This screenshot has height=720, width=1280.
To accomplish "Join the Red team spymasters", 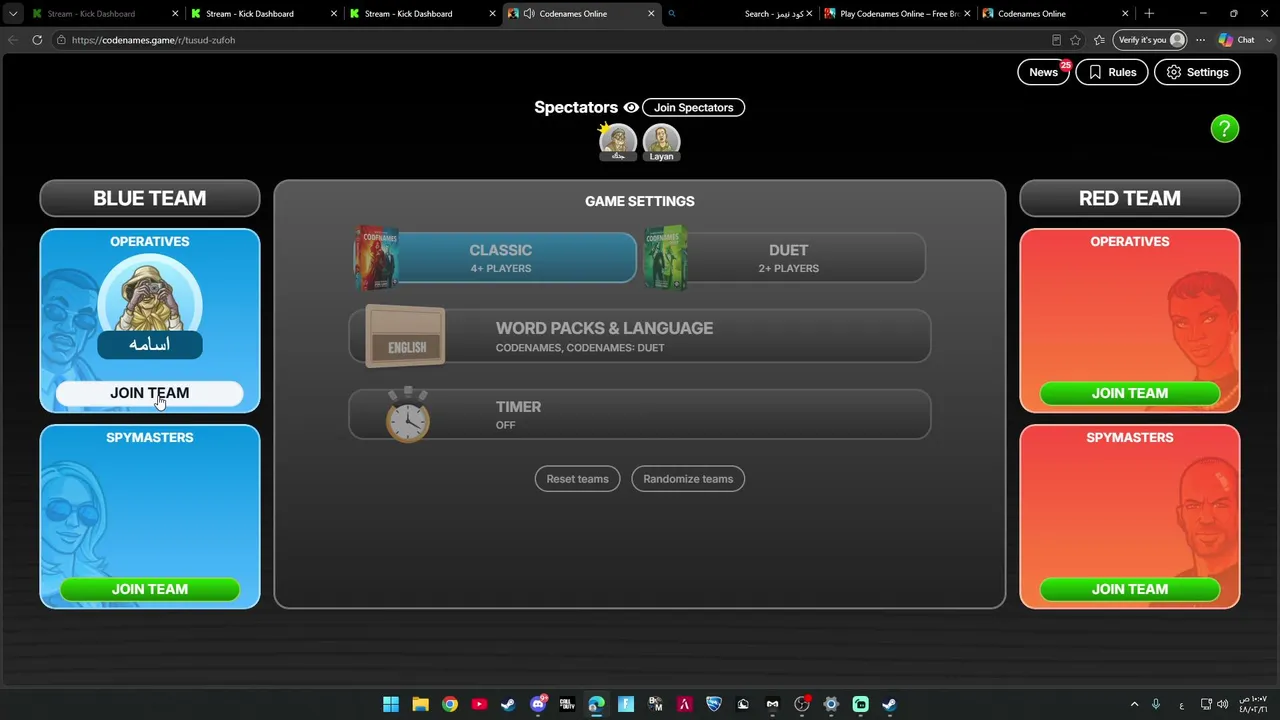I will 1130,590.
